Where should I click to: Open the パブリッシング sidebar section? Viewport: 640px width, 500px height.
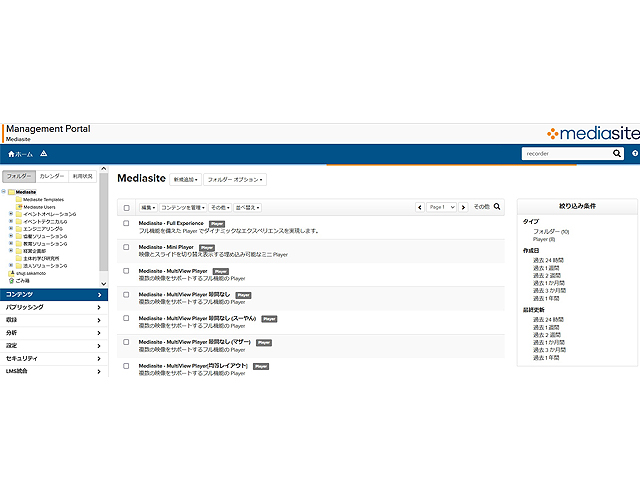click(54, 307)
